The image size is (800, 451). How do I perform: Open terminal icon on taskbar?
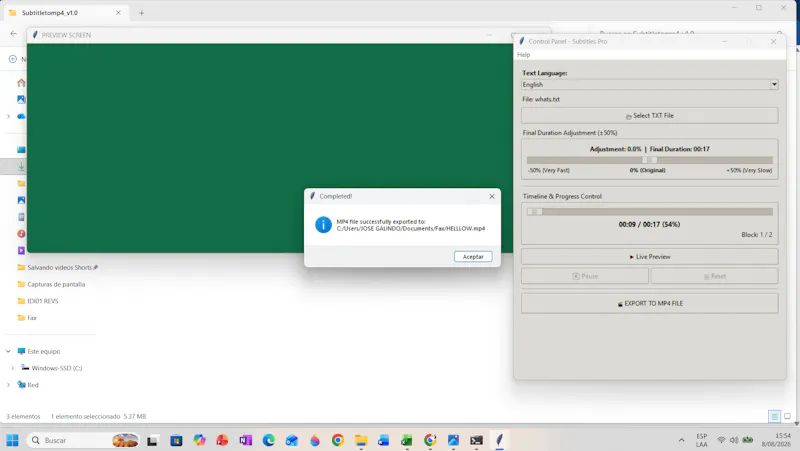[476, 440]
